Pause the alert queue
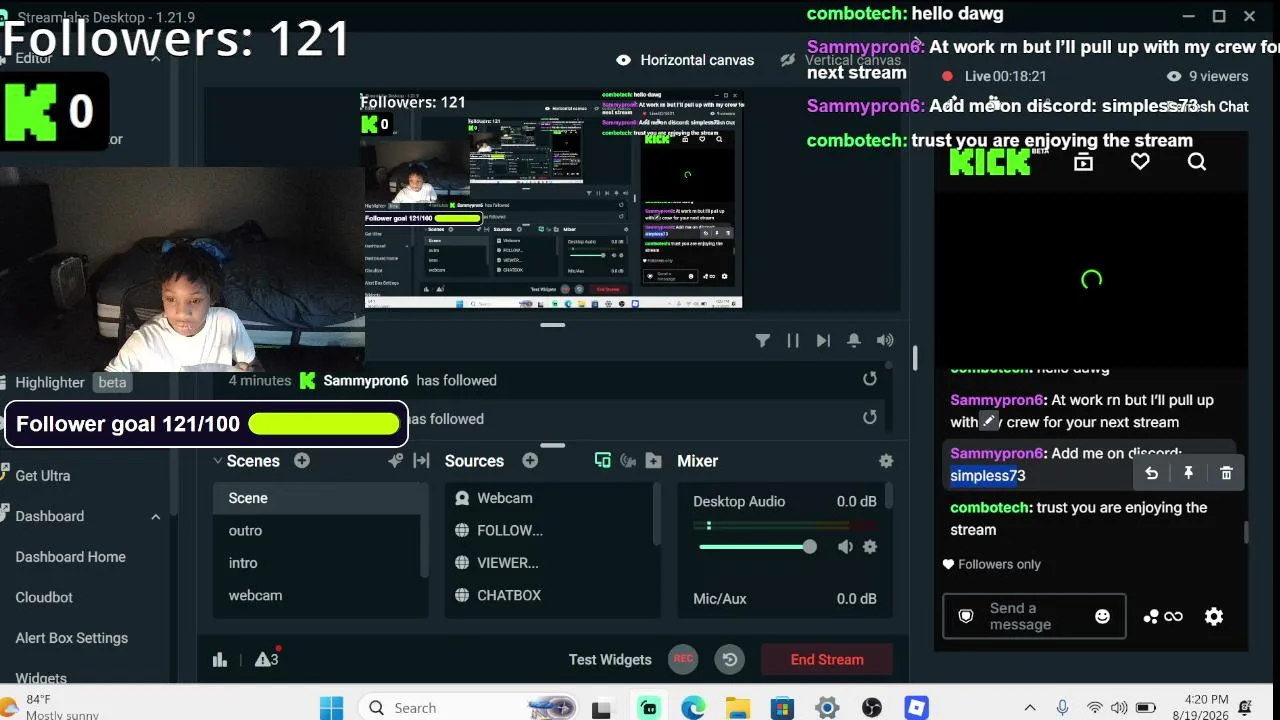Viewport: 1280px width, 720px height. (x=793, y=341)
